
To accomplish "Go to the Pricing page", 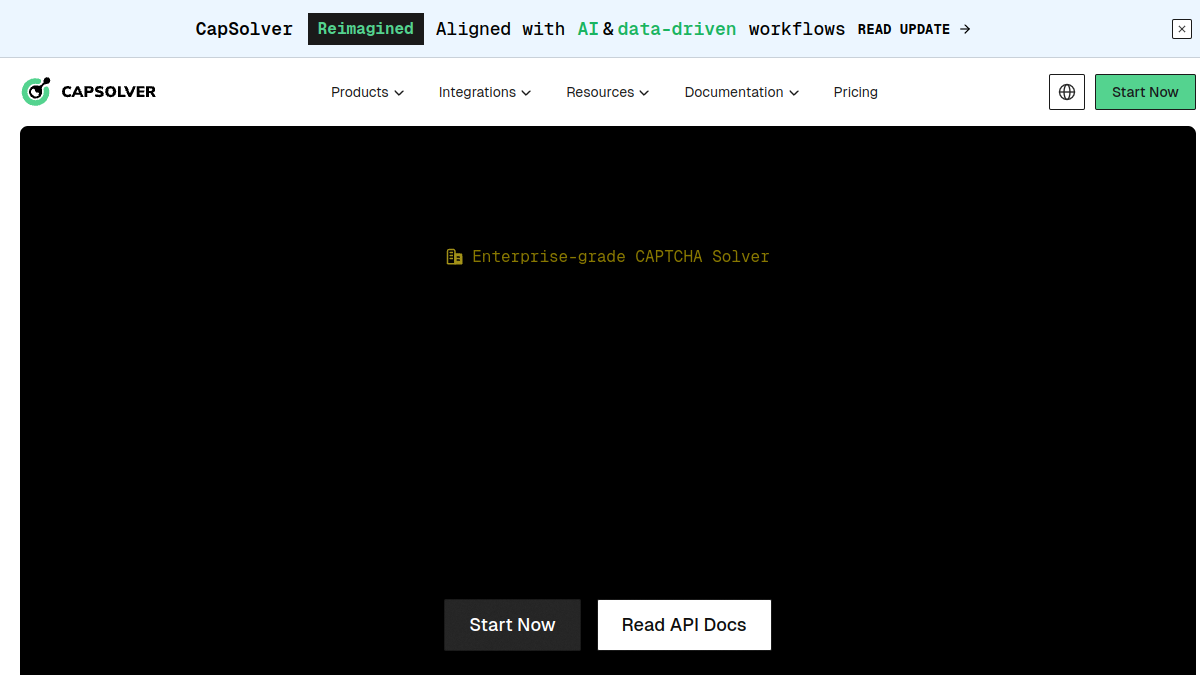I will [x=856, y=92].
